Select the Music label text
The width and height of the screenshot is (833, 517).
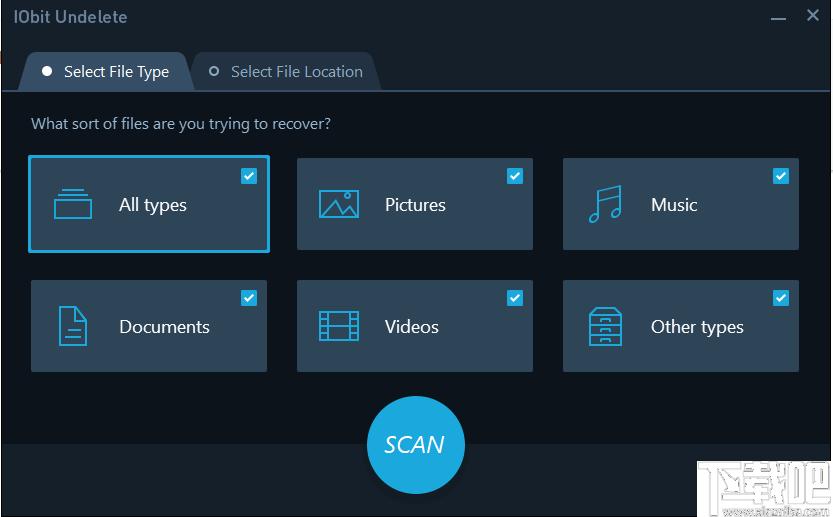[674, 205]
